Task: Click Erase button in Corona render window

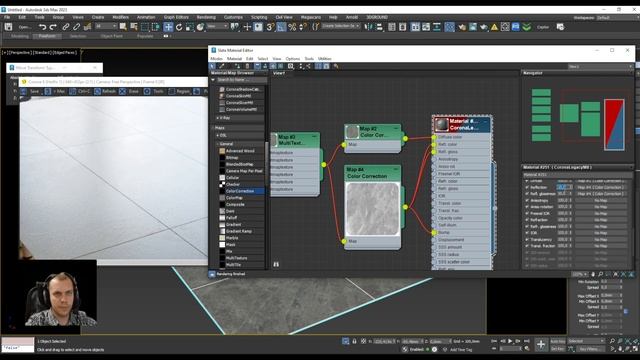Action: [129, 91]
